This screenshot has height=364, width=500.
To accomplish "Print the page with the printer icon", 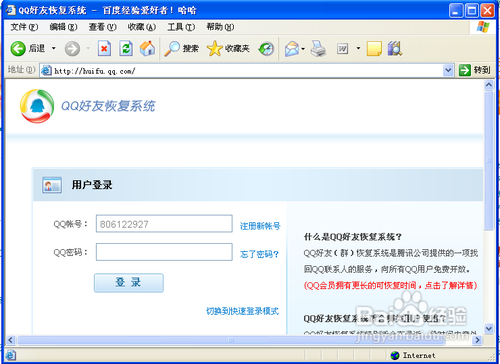I will (x=318, y=49).
